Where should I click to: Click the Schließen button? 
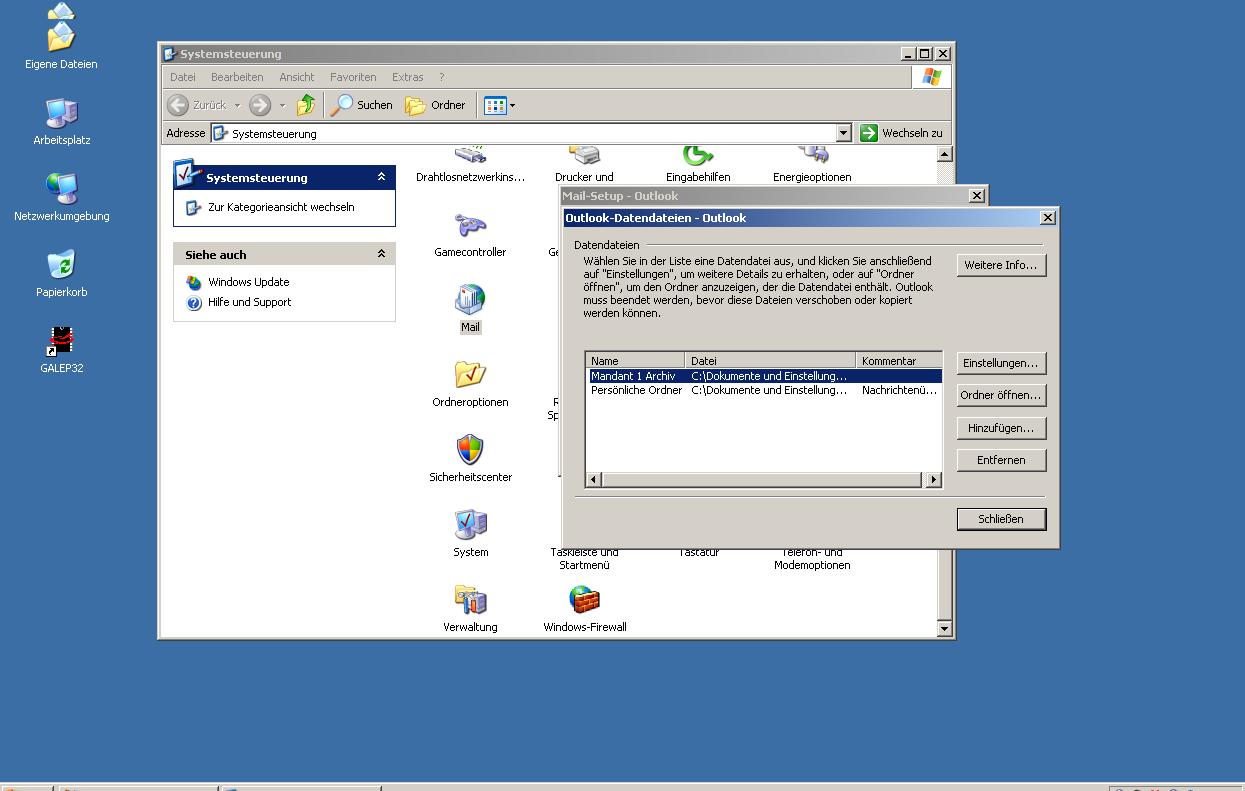tap(1001, 519)
